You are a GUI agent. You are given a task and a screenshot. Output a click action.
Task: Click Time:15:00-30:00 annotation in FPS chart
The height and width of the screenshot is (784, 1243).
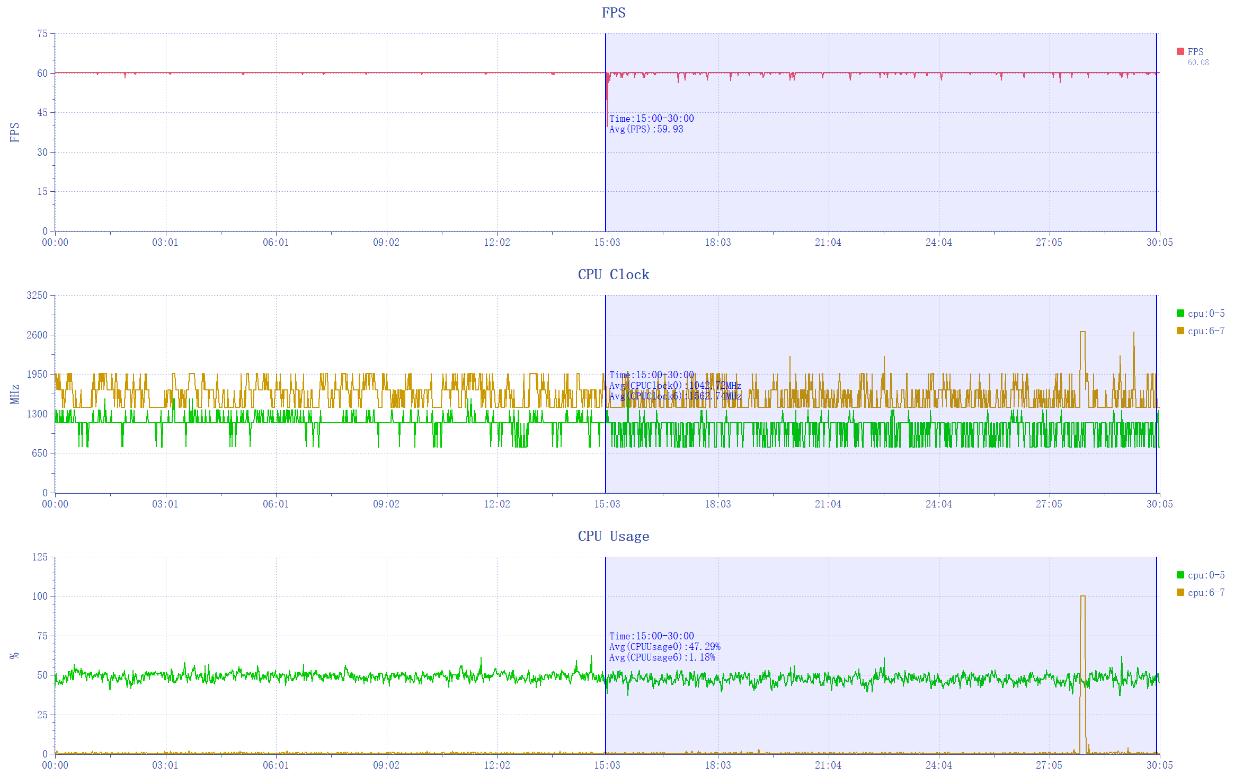(x=651, y=118)
